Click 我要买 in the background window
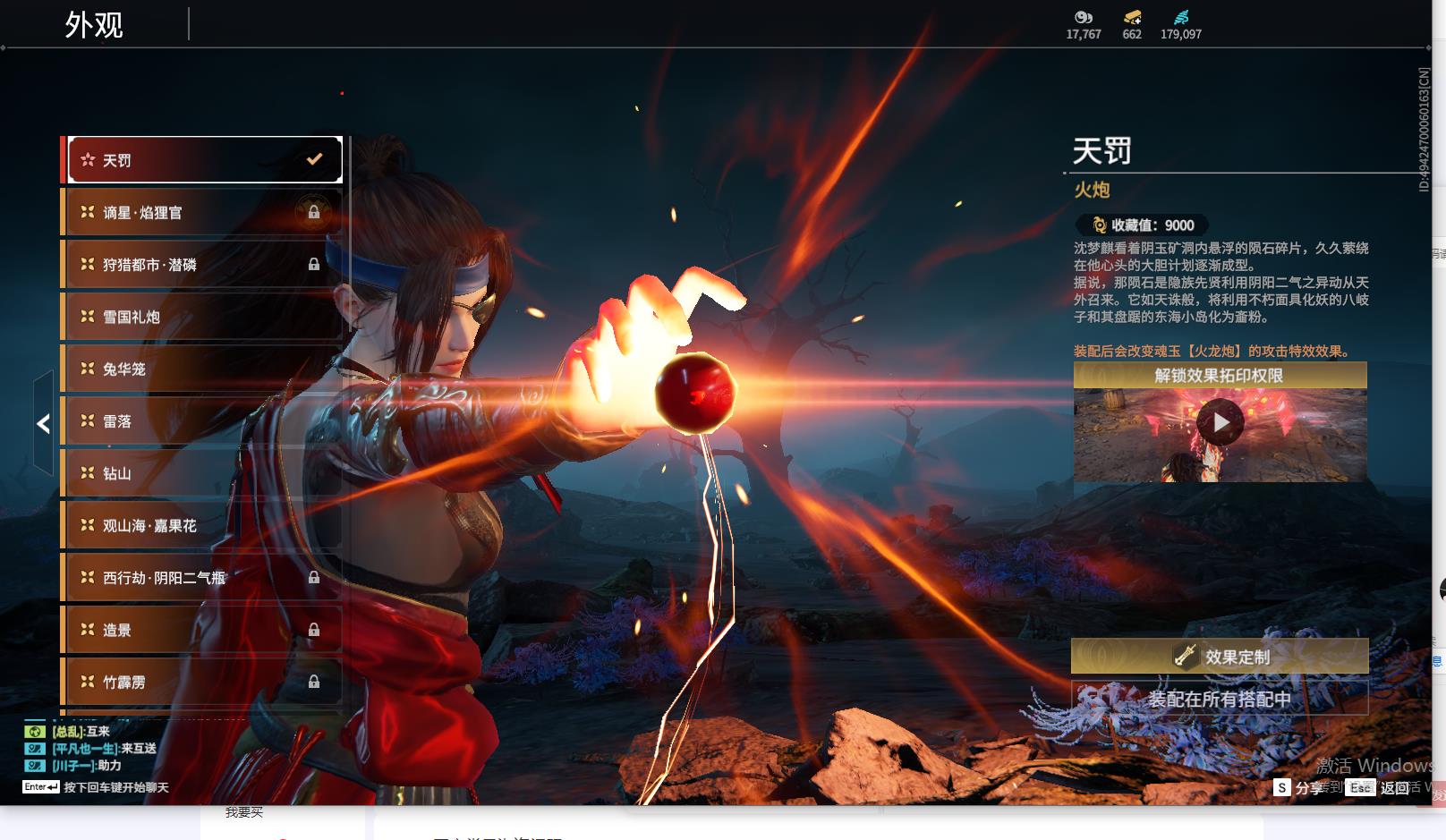The height and width of the screenshot is (840, 1446). [244, 812]
